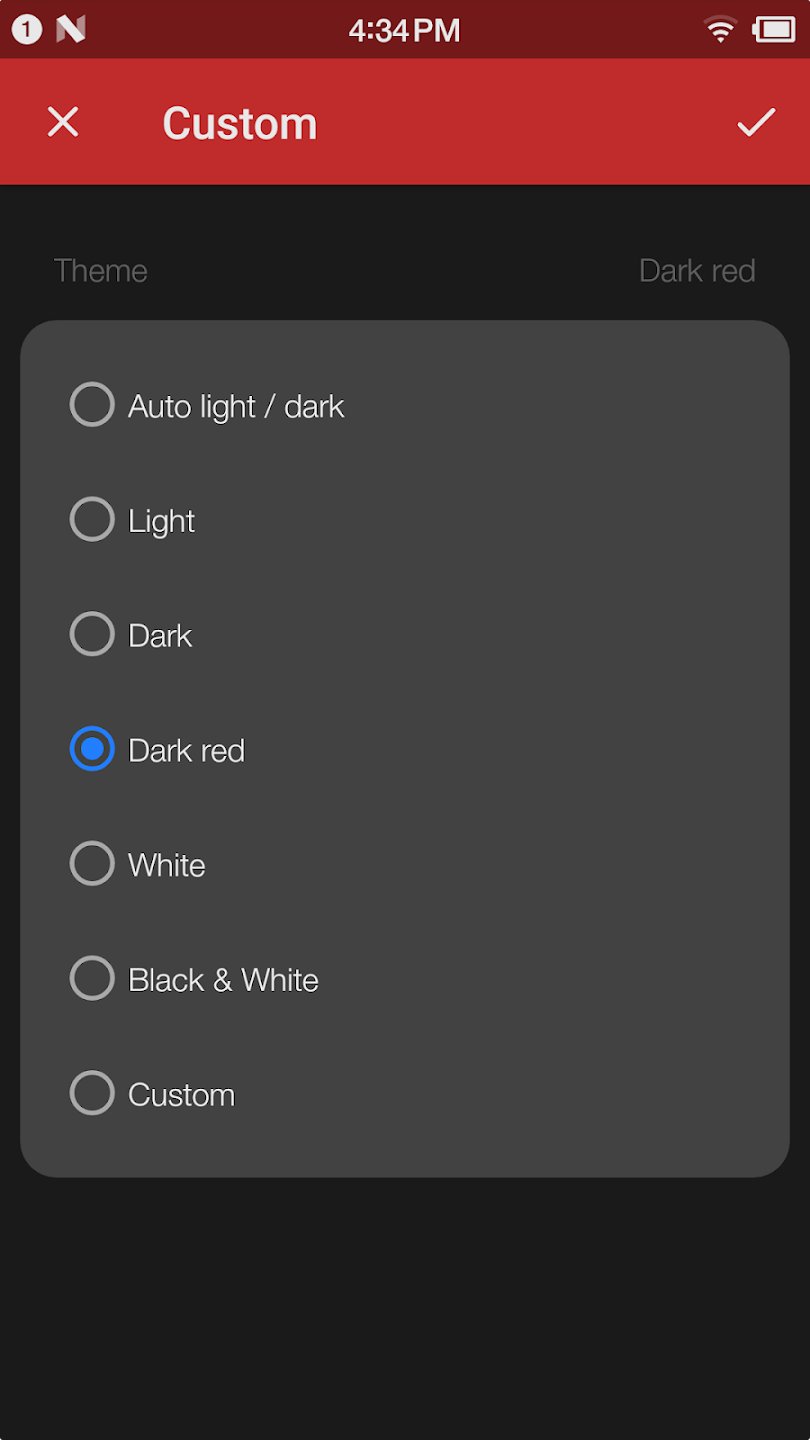This screenshot has height=1440, width=810.
Task: Confirm the theme with the checkmark icon
Action: (x=756, y=122)
